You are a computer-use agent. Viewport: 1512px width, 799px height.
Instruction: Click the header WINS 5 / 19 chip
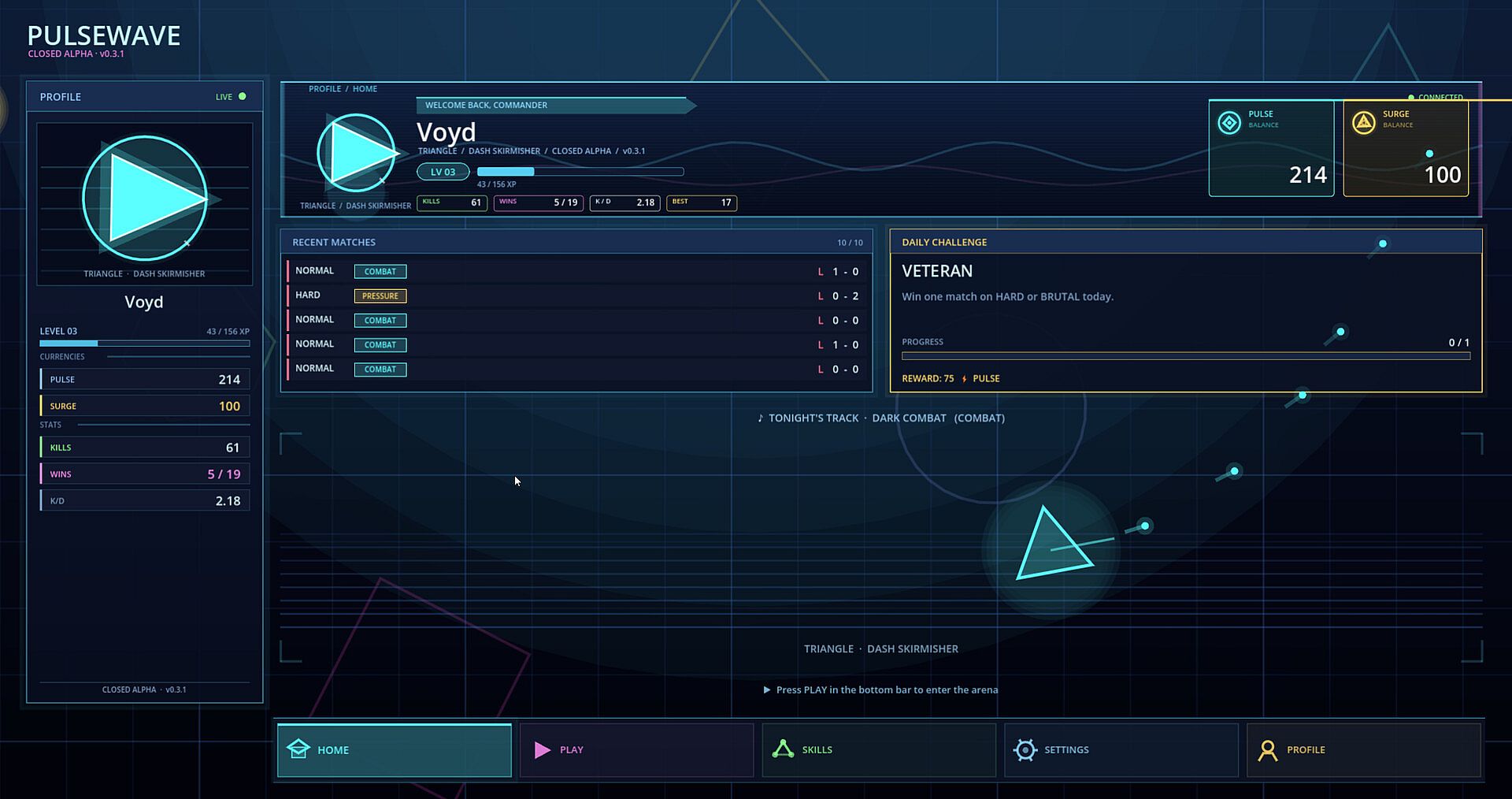click(x=539, y=203)
